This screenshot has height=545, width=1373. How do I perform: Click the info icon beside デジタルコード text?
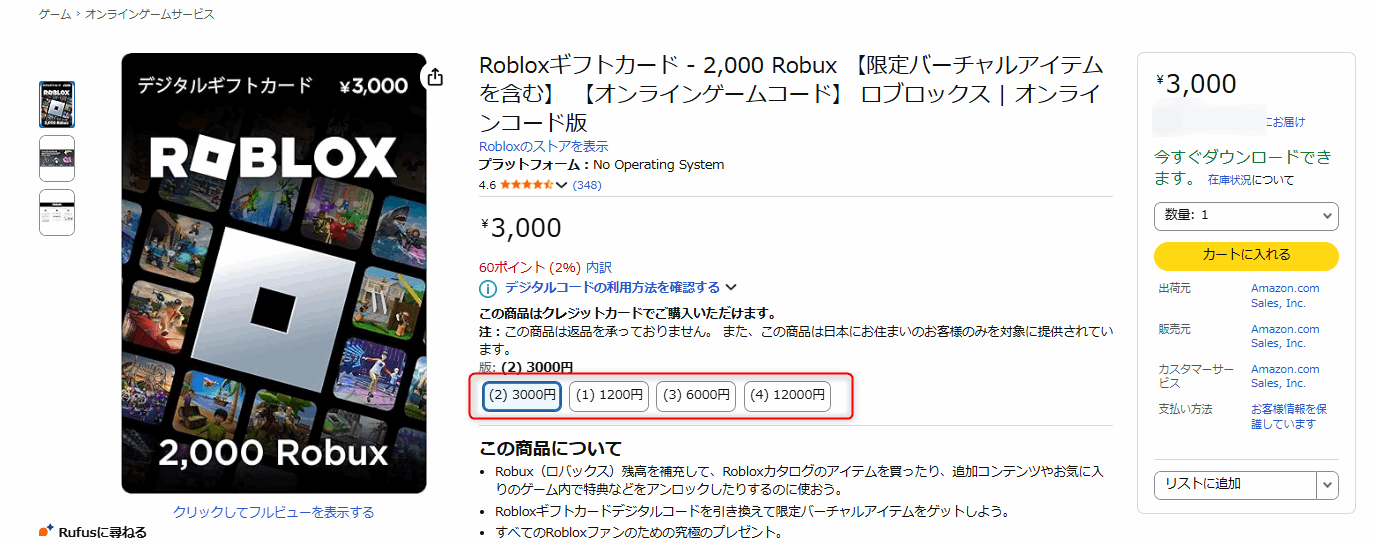pos(488,289)
